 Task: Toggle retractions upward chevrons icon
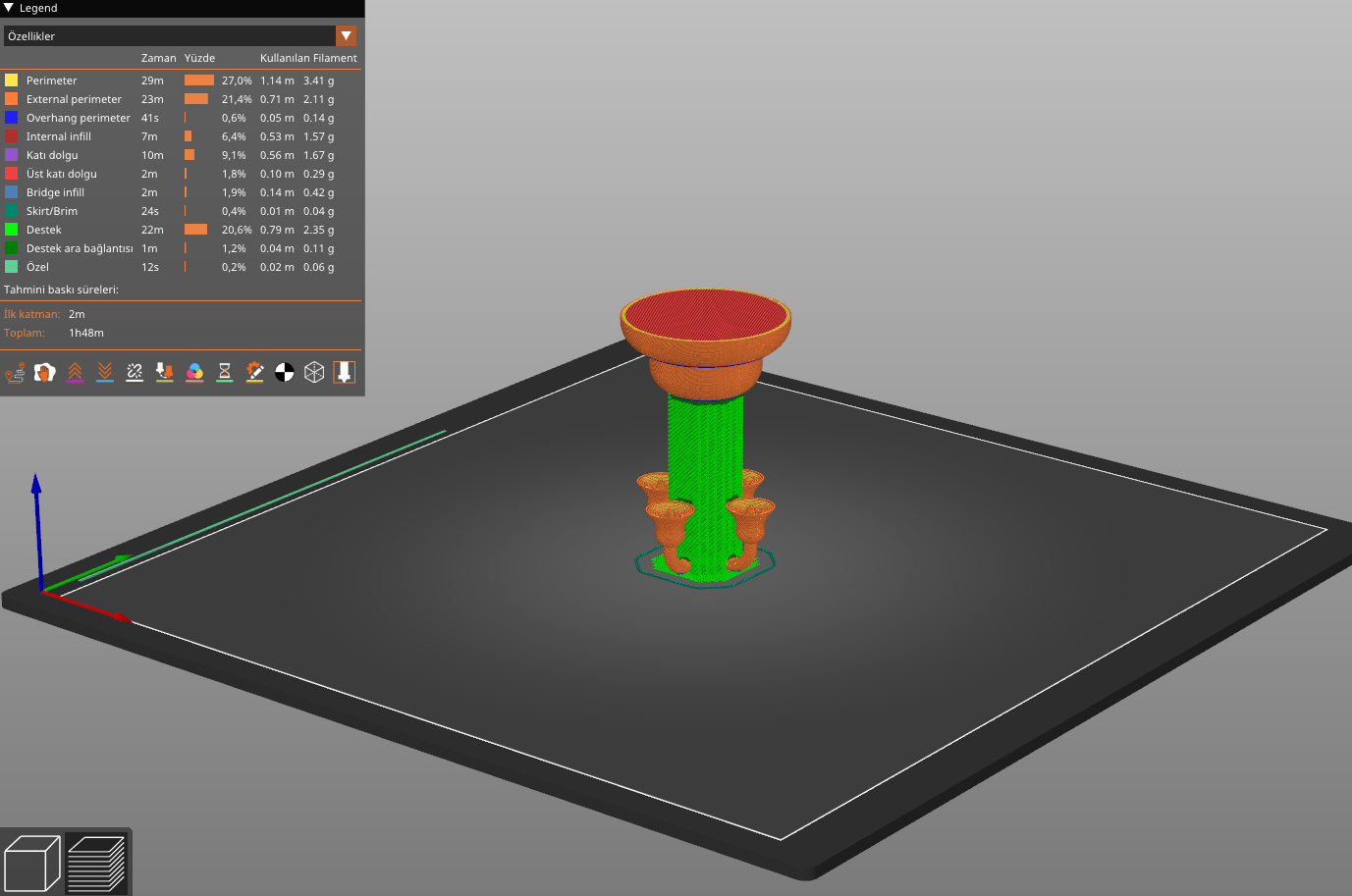pos(75,373)
